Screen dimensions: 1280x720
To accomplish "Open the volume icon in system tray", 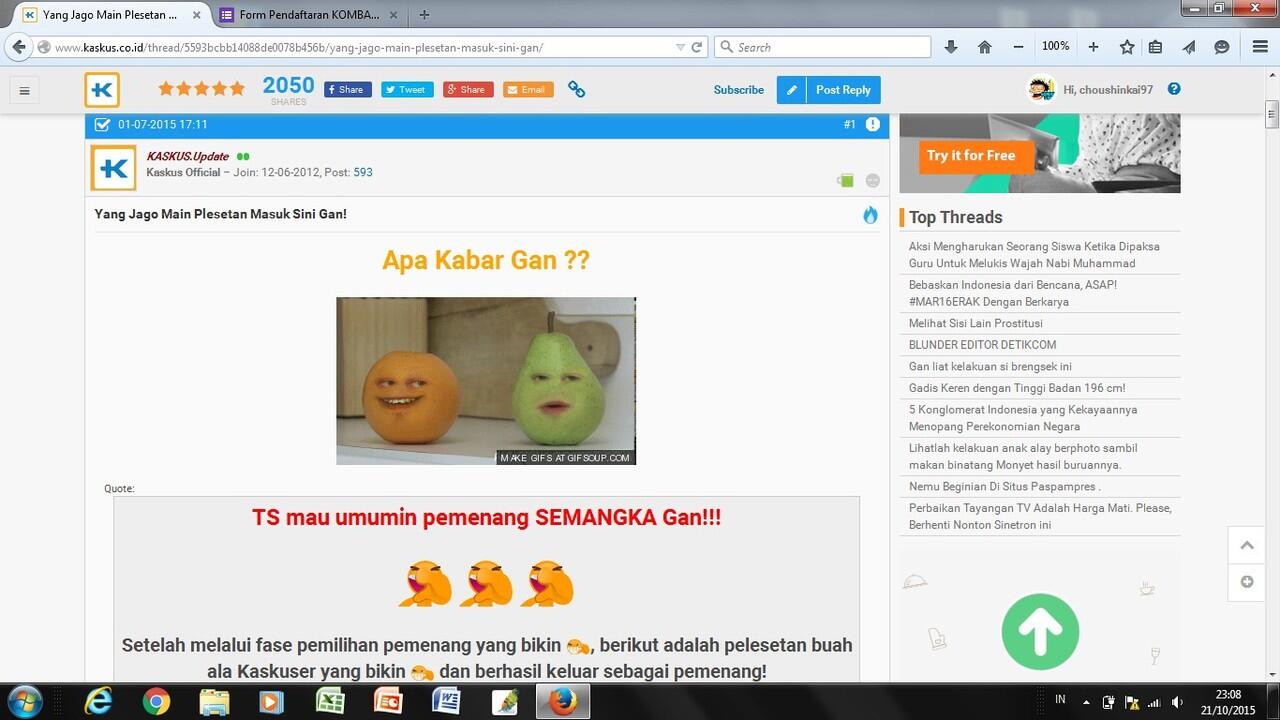I will point(1177,702).
